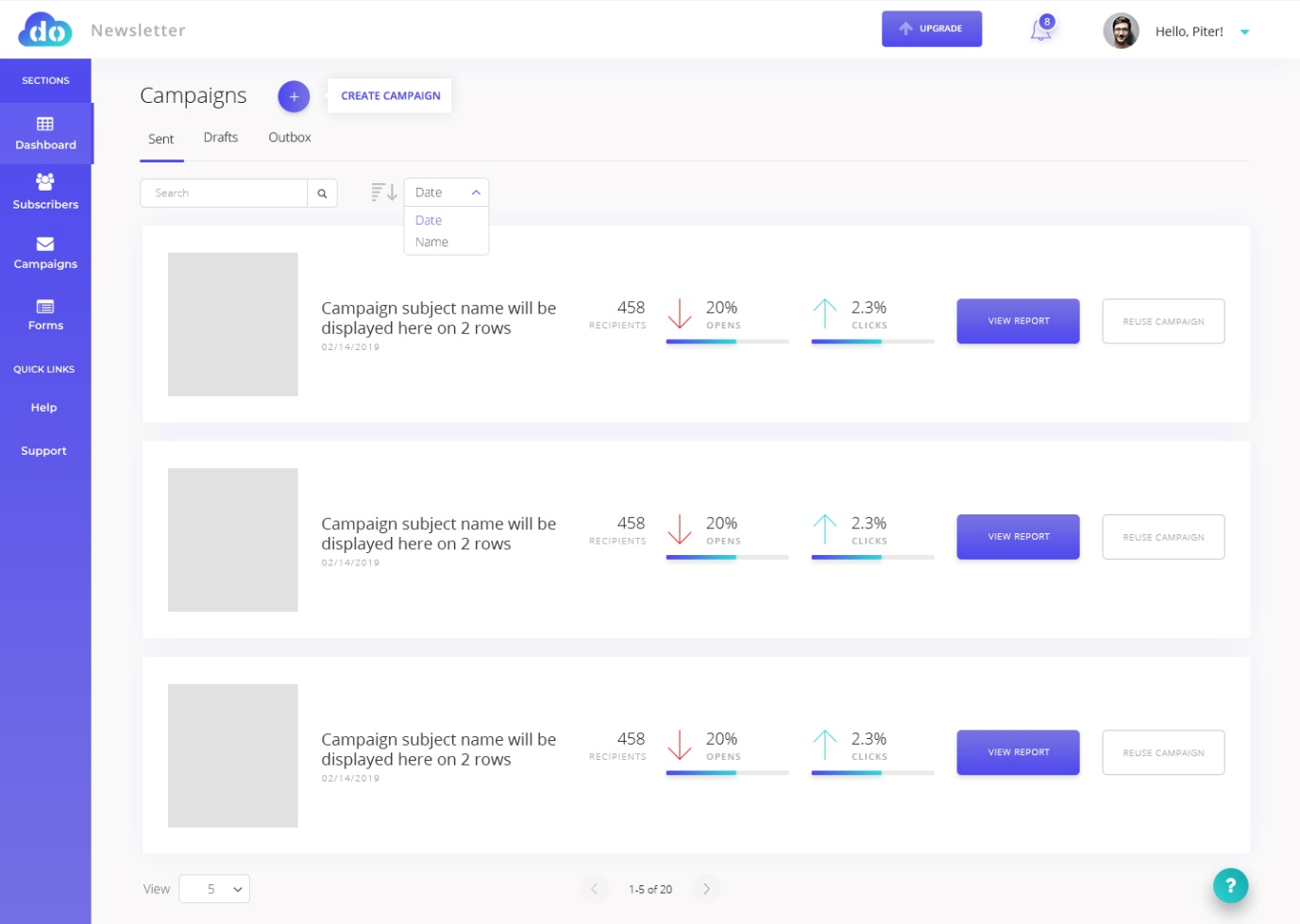Click the round plus create button
This screenshot has width=1300, height=924.
click(x=294, y=96)
